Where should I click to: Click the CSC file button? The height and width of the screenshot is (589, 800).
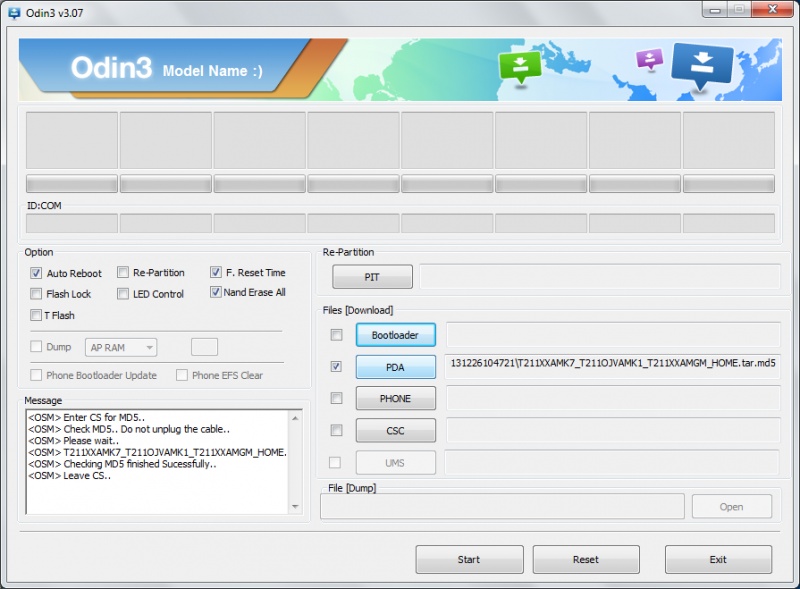coord(395,430)
